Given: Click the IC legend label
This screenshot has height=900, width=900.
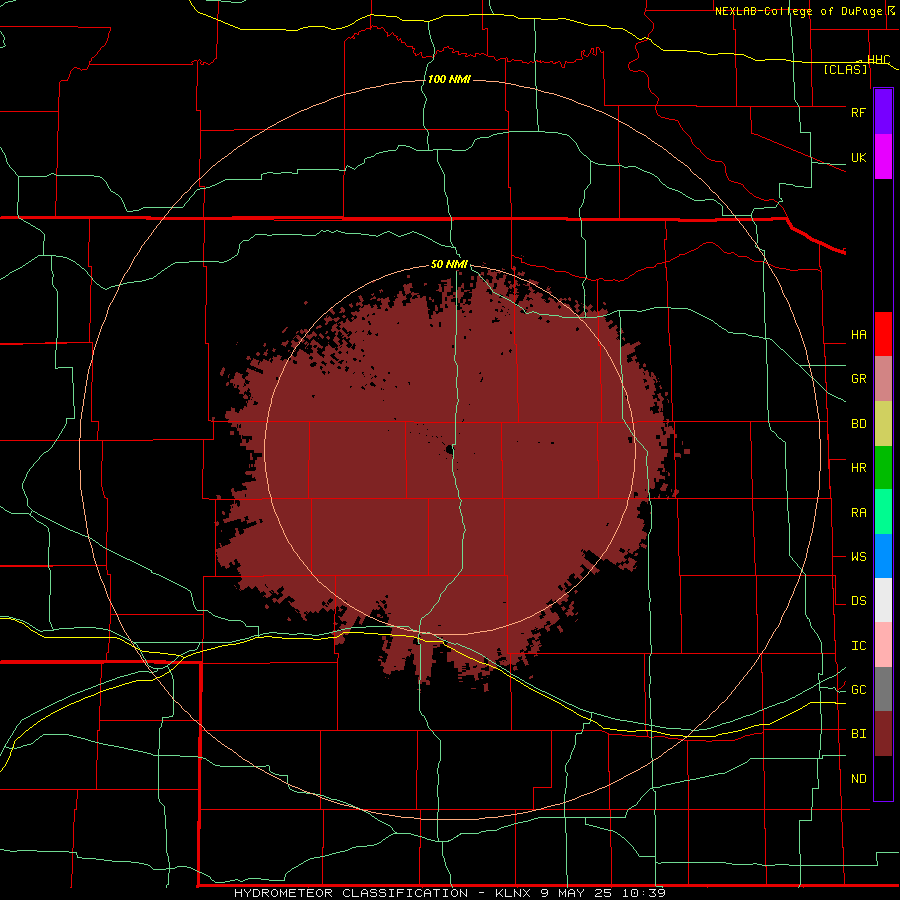Looking at the screenshot, I should click(x=858, y=646).
